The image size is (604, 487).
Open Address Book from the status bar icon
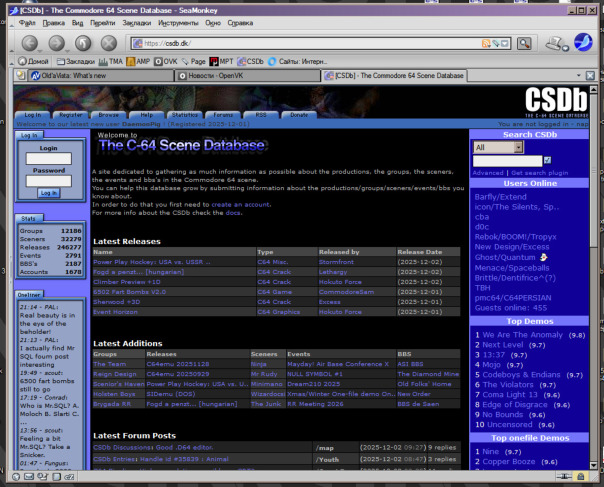click(56, 477)
